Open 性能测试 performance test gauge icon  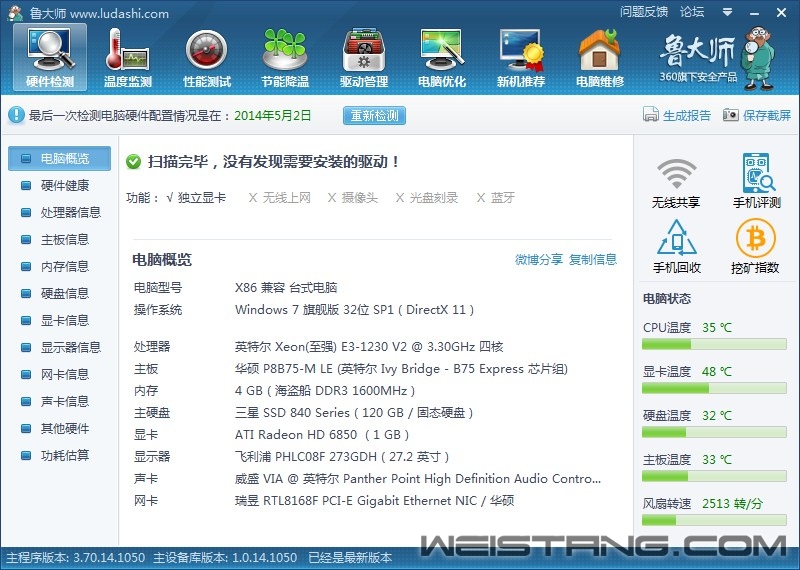click(x=207, y=57)
